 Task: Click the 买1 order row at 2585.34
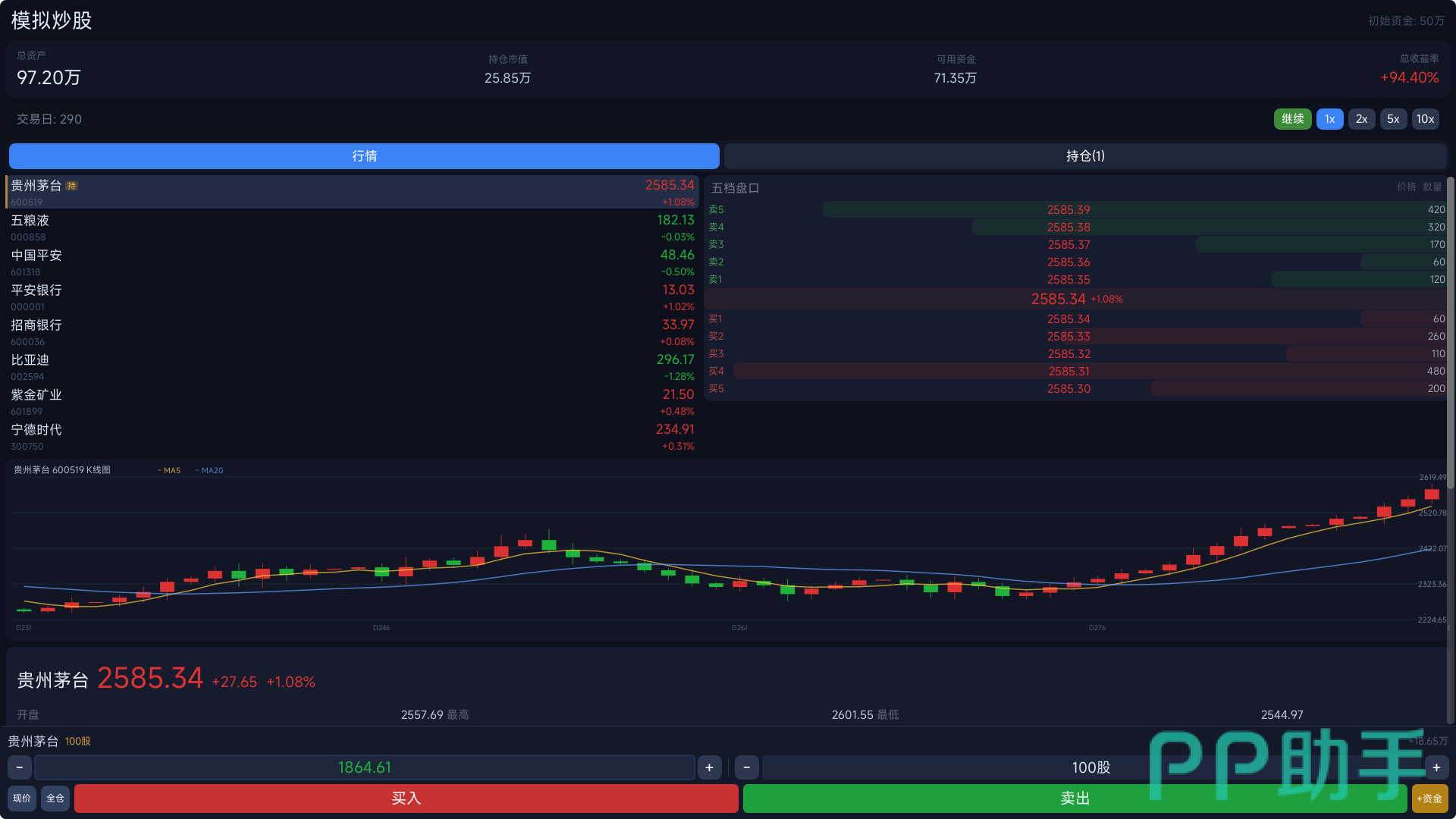1077,319
